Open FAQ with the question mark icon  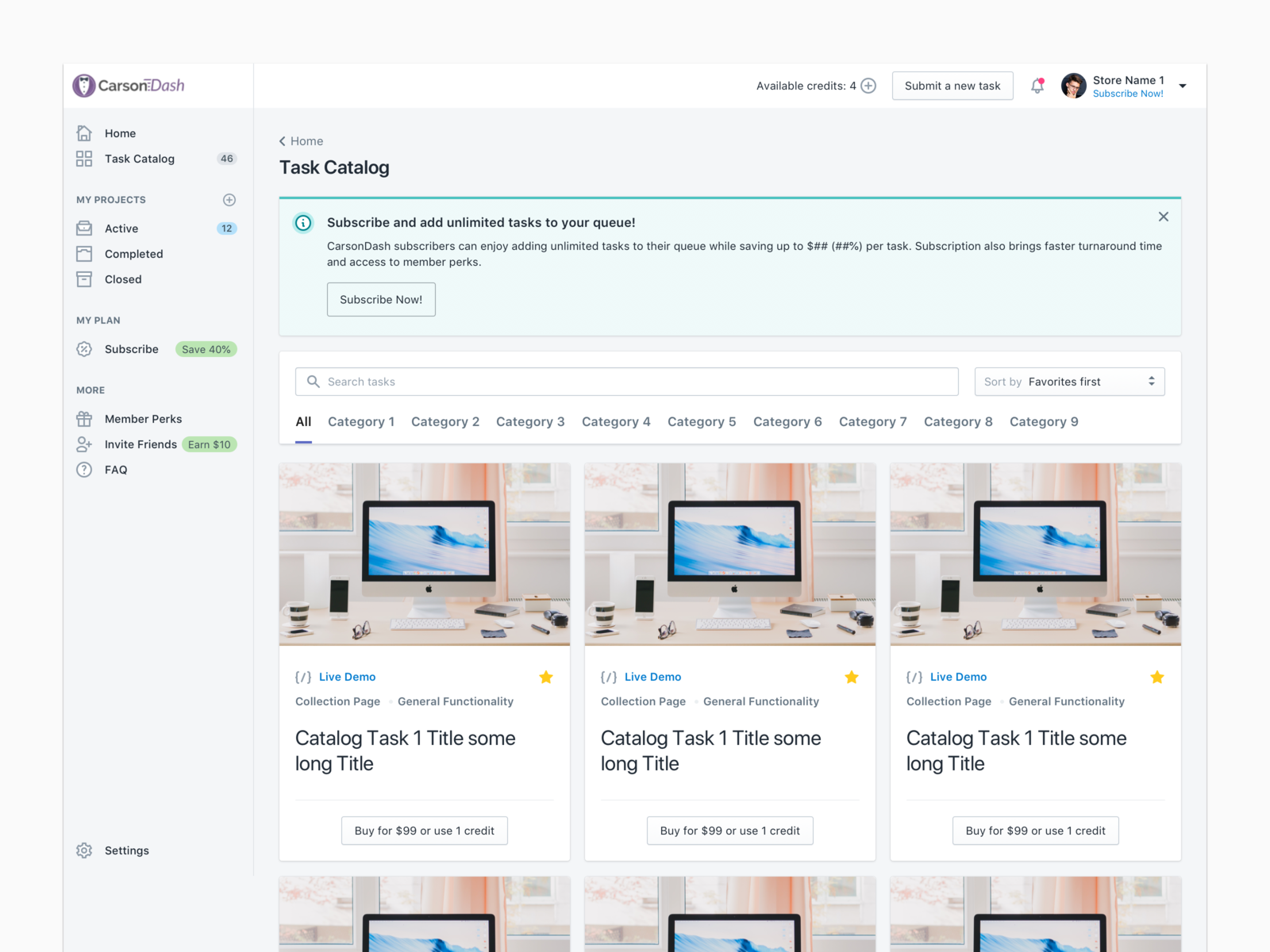tap(84, 470)
